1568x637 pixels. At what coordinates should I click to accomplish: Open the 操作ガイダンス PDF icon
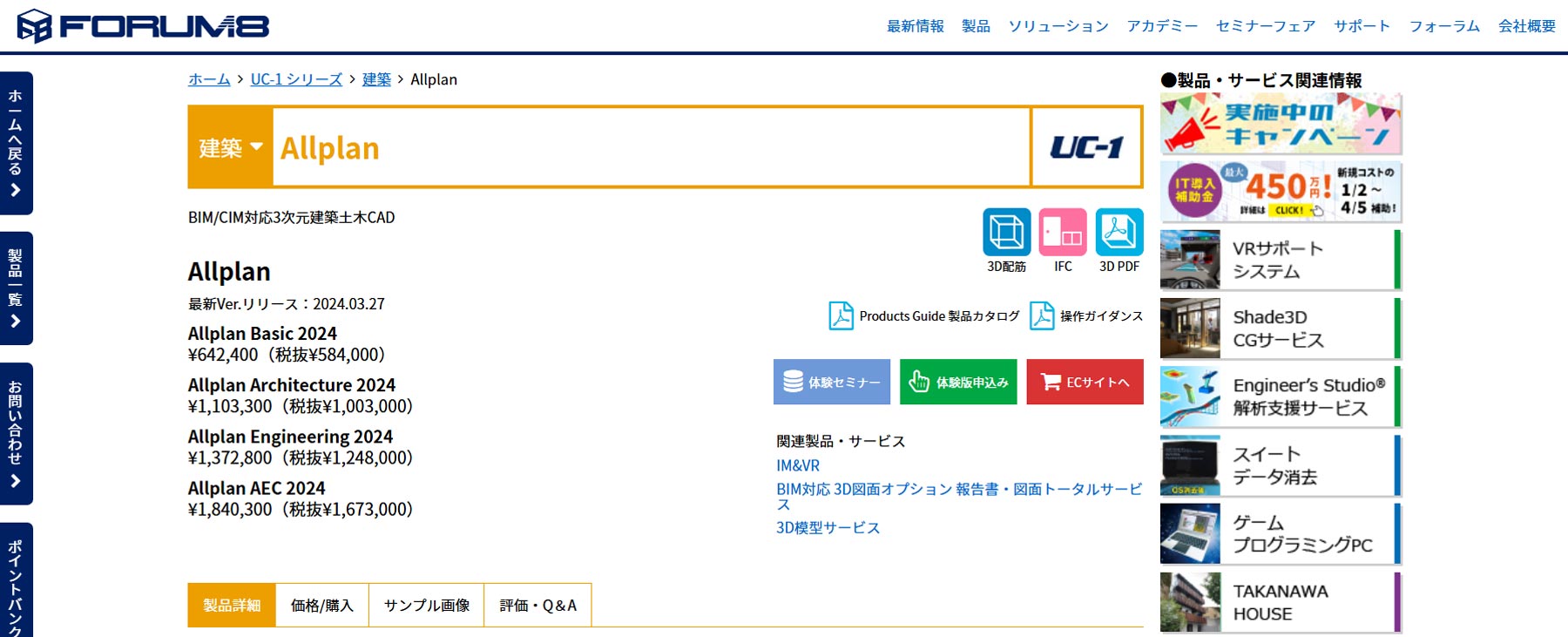[1042, 315]
